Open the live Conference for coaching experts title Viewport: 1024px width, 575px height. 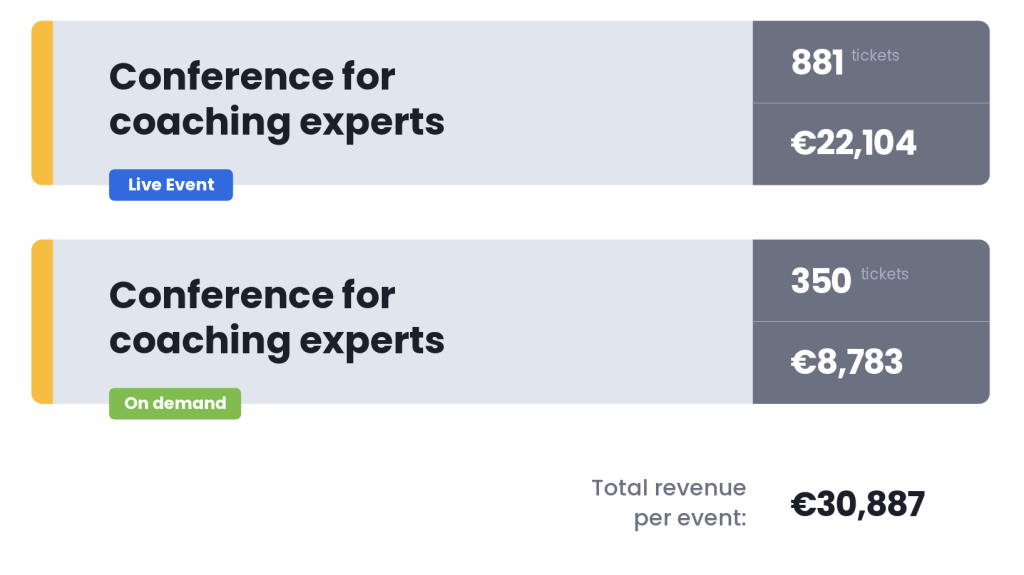tap(276, 99)
